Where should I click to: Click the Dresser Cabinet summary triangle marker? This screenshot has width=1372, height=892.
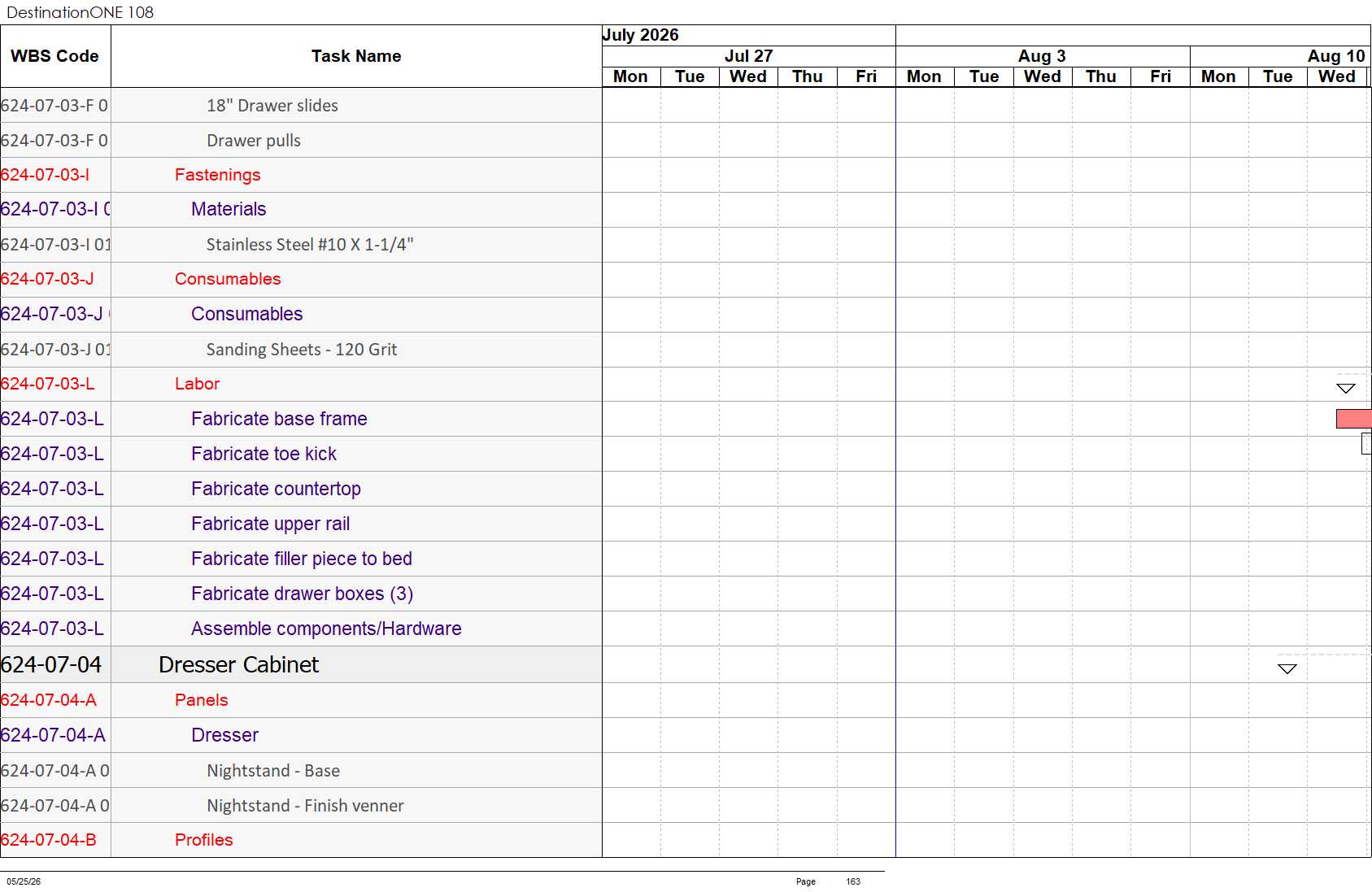[1287, 669]
